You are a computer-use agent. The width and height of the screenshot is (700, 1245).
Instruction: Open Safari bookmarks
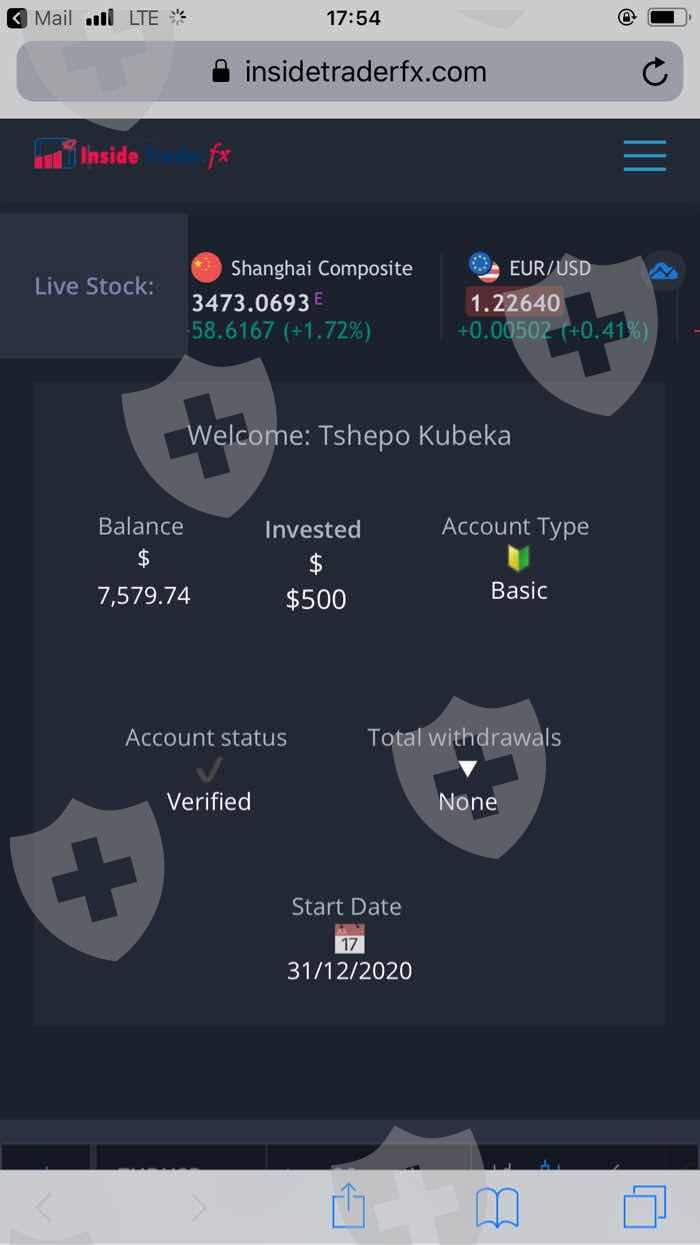point(497,1207)
